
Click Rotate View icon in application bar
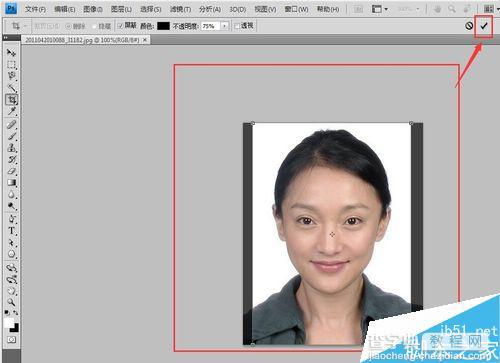[x=468, y=9]
